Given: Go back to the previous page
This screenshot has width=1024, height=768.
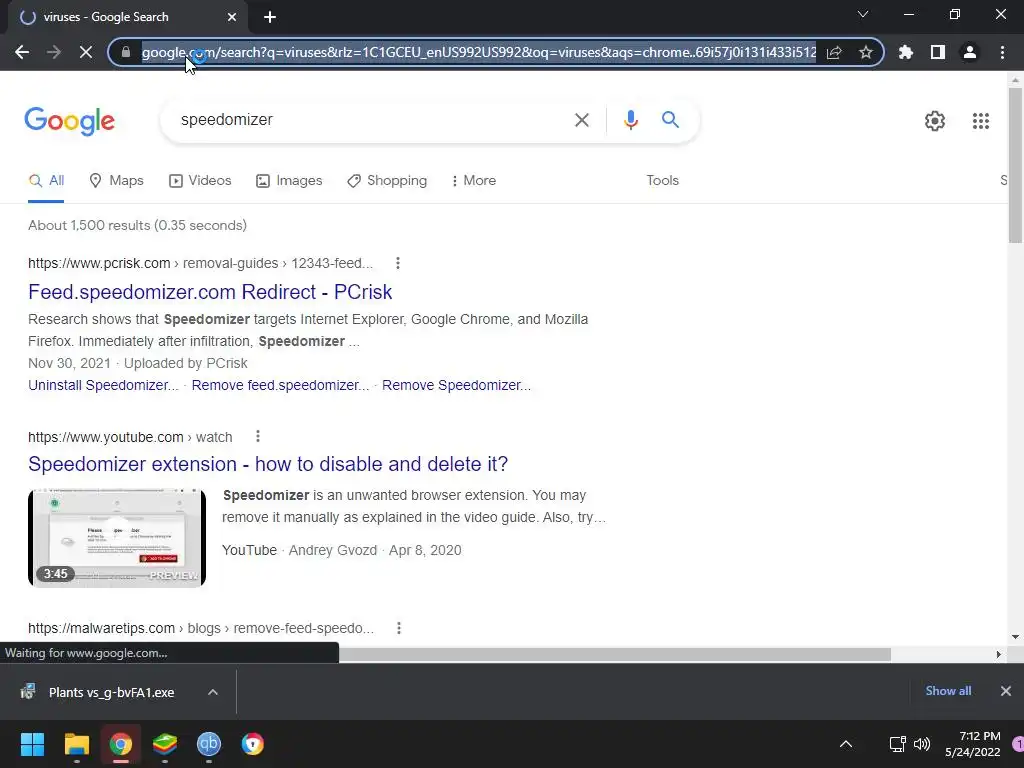Looking at the screenshot, I should coord(22,52).
